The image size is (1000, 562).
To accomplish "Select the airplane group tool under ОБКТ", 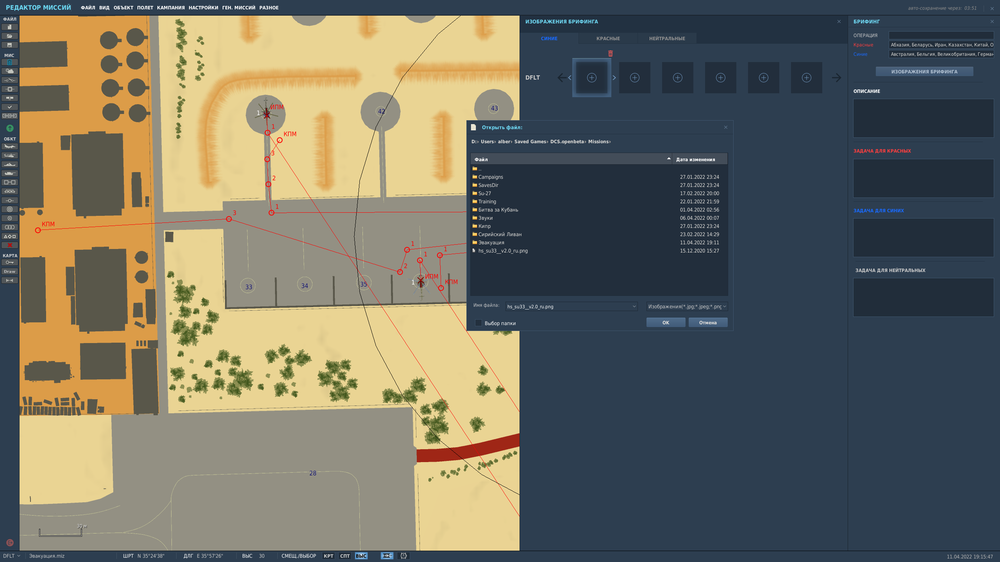I will coord(10,146).
